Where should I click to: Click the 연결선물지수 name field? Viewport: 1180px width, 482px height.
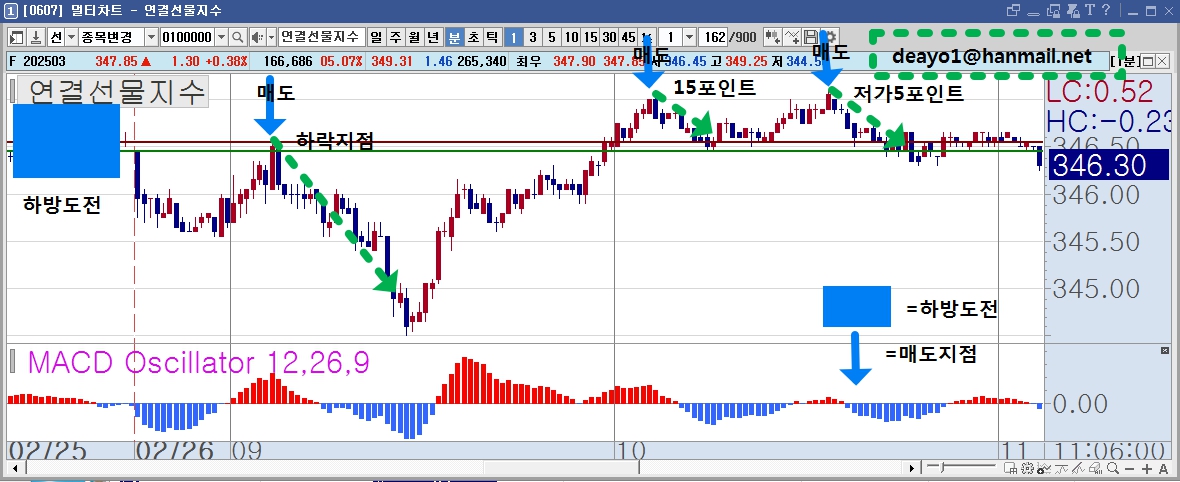point(322,37)
